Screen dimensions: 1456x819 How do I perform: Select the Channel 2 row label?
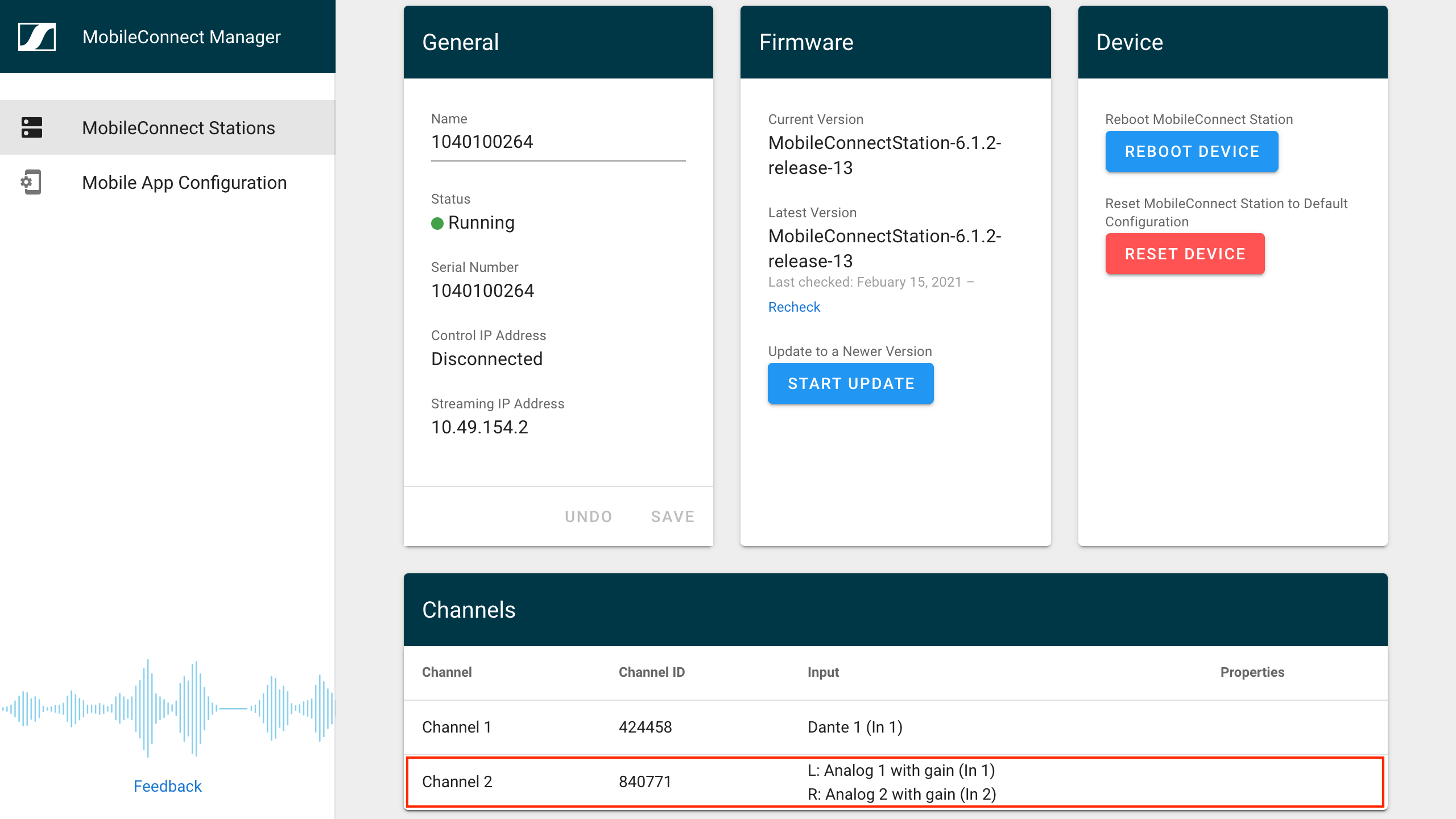click(x=457, y=781)
